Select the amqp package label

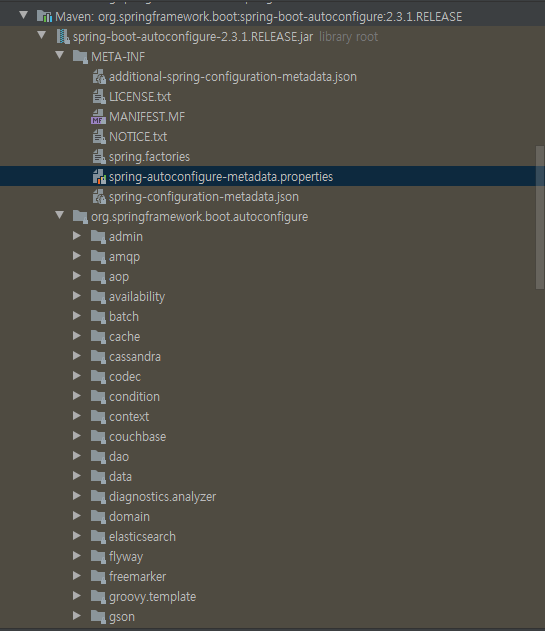click(x=124, y=257)
